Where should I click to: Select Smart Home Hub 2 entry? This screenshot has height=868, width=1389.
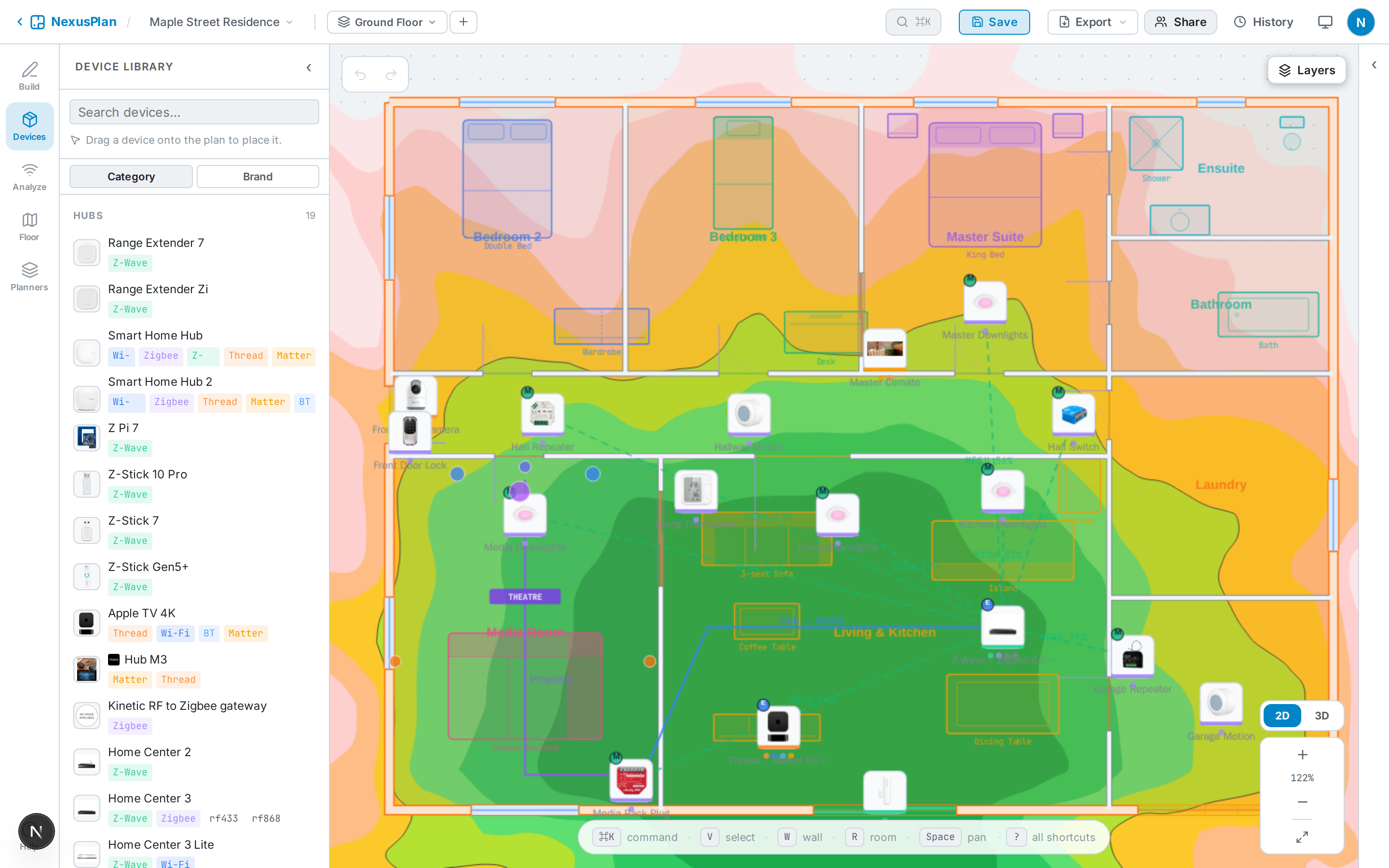point(194,392)
